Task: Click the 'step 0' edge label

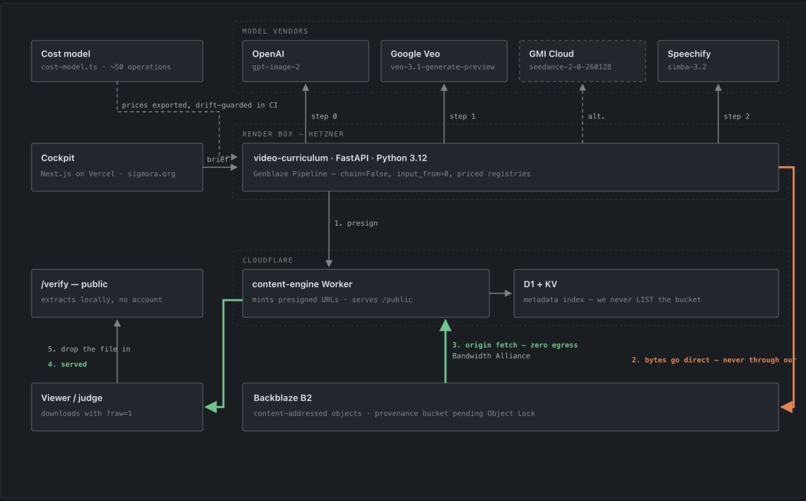Action: [324, 116]
